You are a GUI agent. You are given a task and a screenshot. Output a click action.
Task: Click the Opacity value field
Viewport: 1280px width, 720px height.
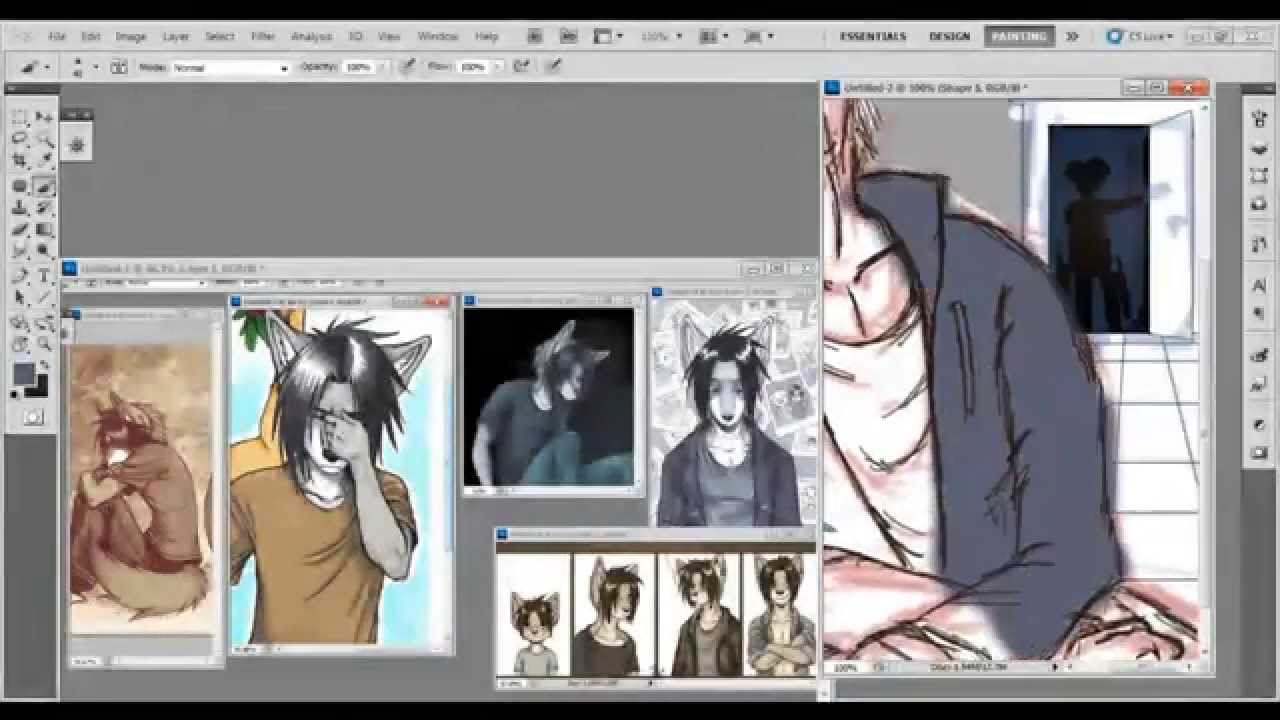pyautogui.click(x=357, y=67)
